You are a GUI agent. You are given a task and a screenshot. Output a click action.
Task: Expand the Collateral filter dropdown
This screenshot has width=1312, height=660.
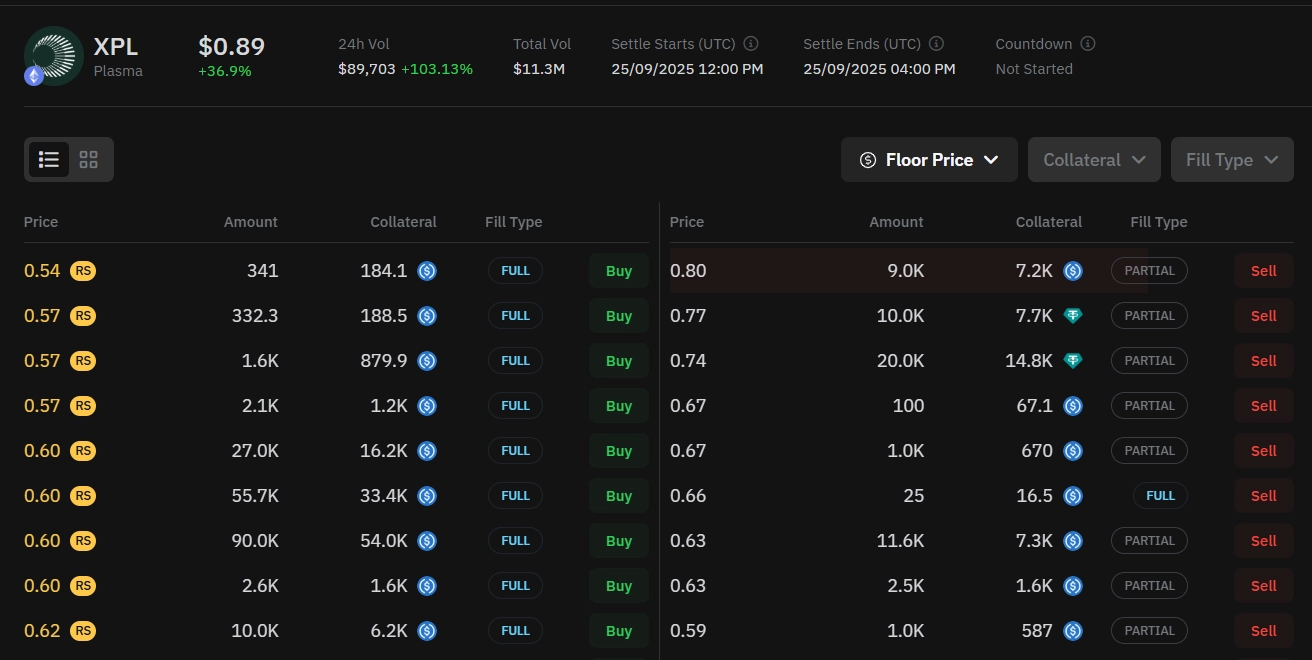click(x=1093, y=159)
